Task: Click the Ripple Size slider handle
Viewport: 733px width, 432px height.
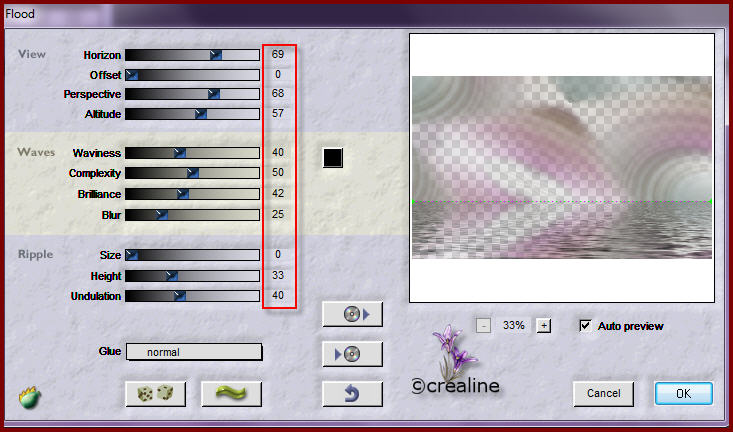Action: (132, 255)
